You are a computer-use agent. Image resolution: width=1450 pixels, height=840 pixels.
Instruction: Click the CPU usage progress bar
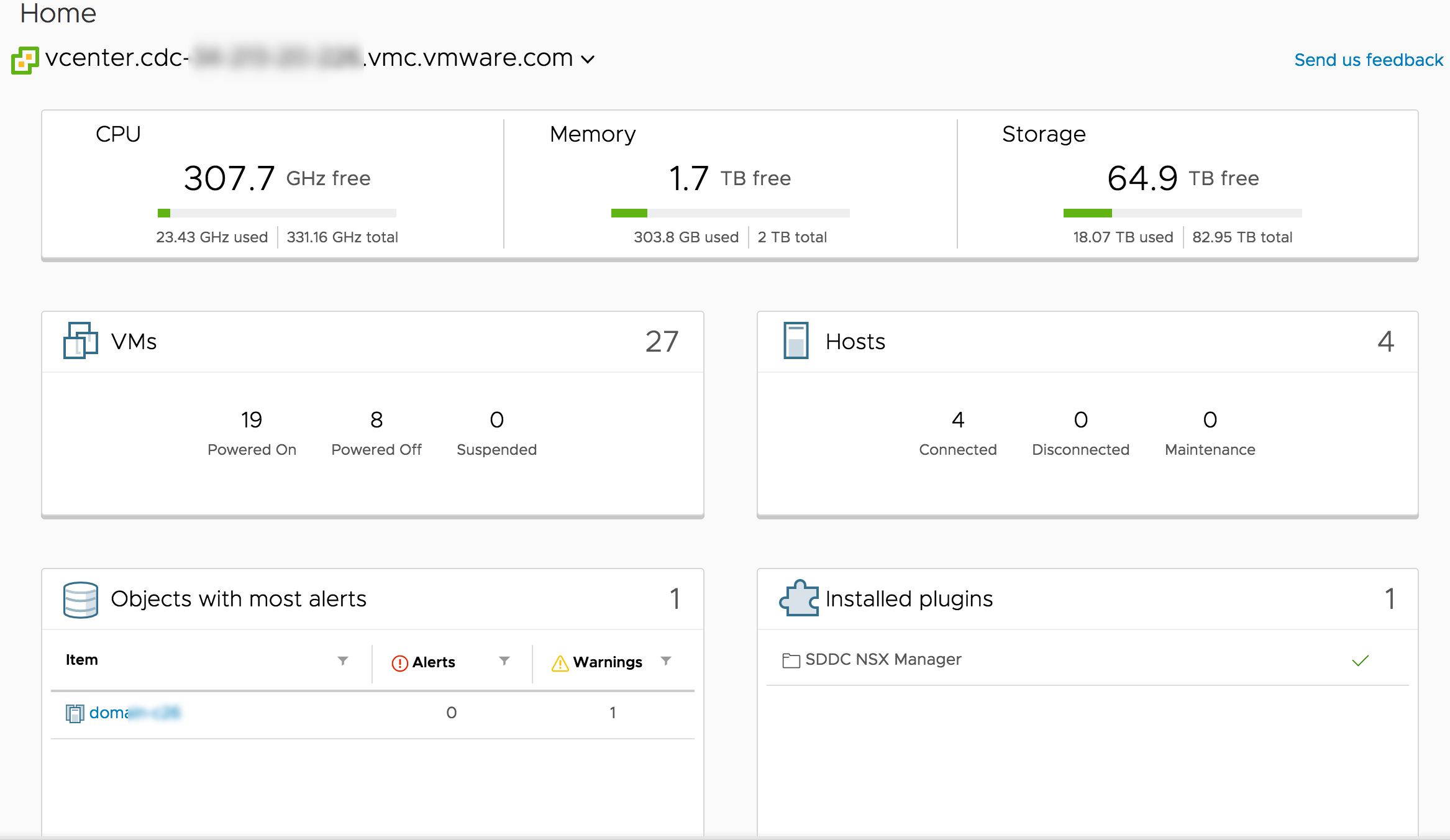point(277,213)
